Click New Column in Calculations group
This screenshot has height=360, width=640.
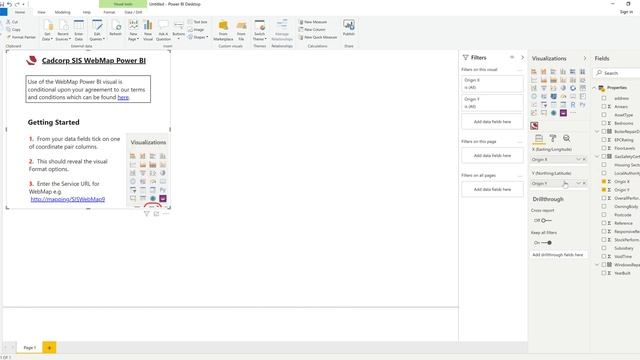(312, 29)
